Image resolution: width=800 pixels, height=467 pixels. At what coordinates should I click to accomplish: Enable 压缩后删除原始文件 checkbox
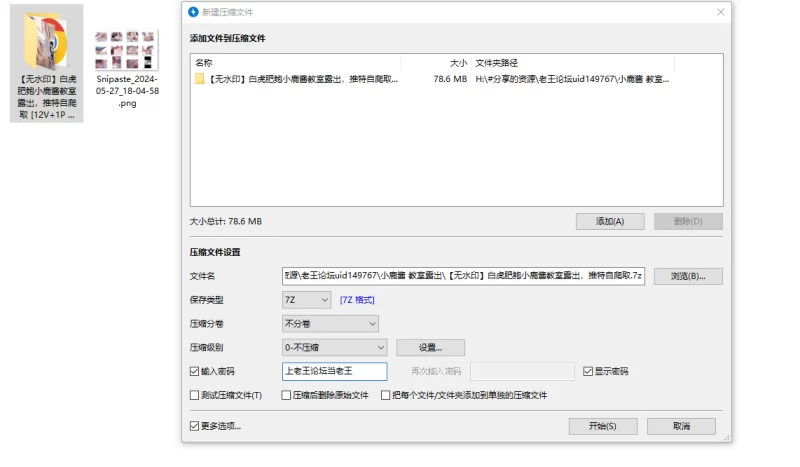click(x=286, y=395)
